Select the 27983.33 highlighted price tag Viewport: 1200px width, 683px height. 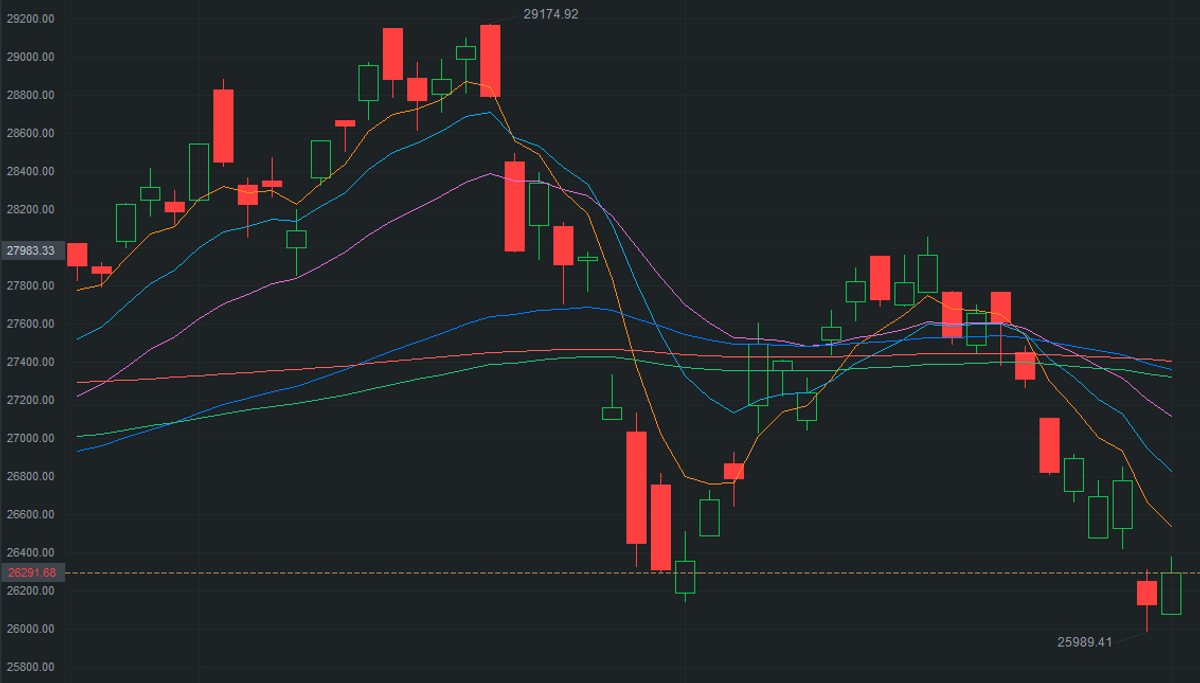tap(30, 250)
